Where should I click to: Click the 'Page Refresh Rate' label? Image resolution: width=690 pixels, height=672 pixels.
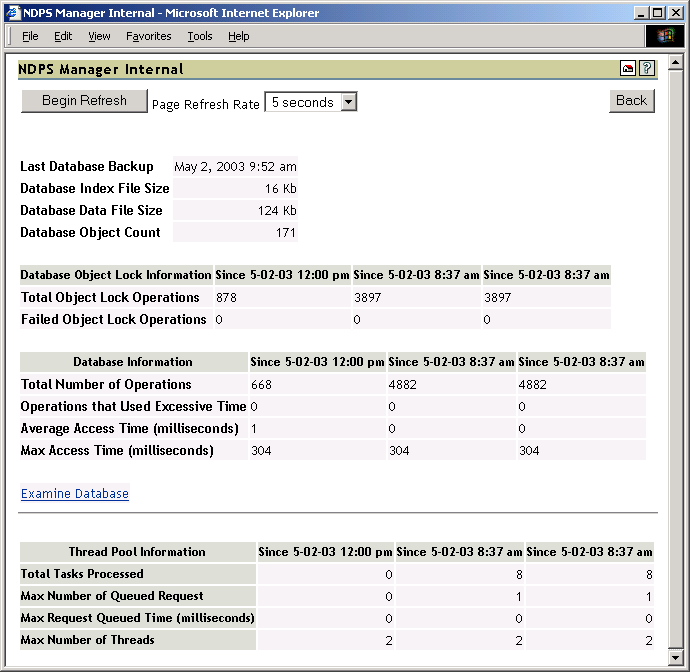(x=206, y=105)
